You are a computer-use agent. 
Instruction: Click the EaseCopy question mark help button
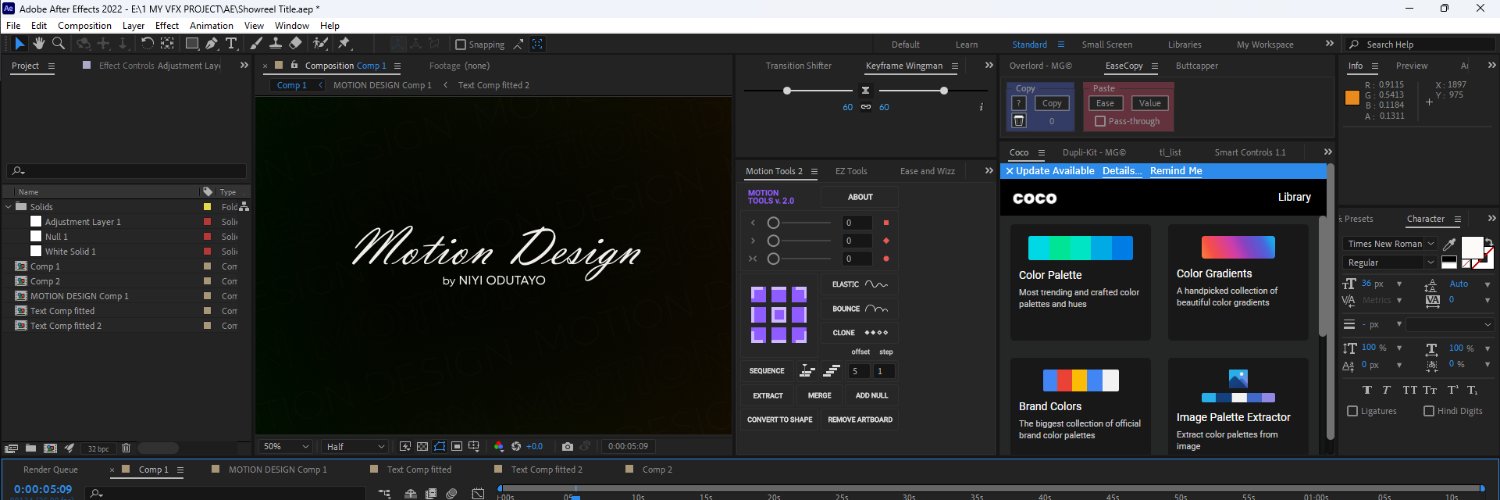pyautogui.click(x=1019, y=103)
